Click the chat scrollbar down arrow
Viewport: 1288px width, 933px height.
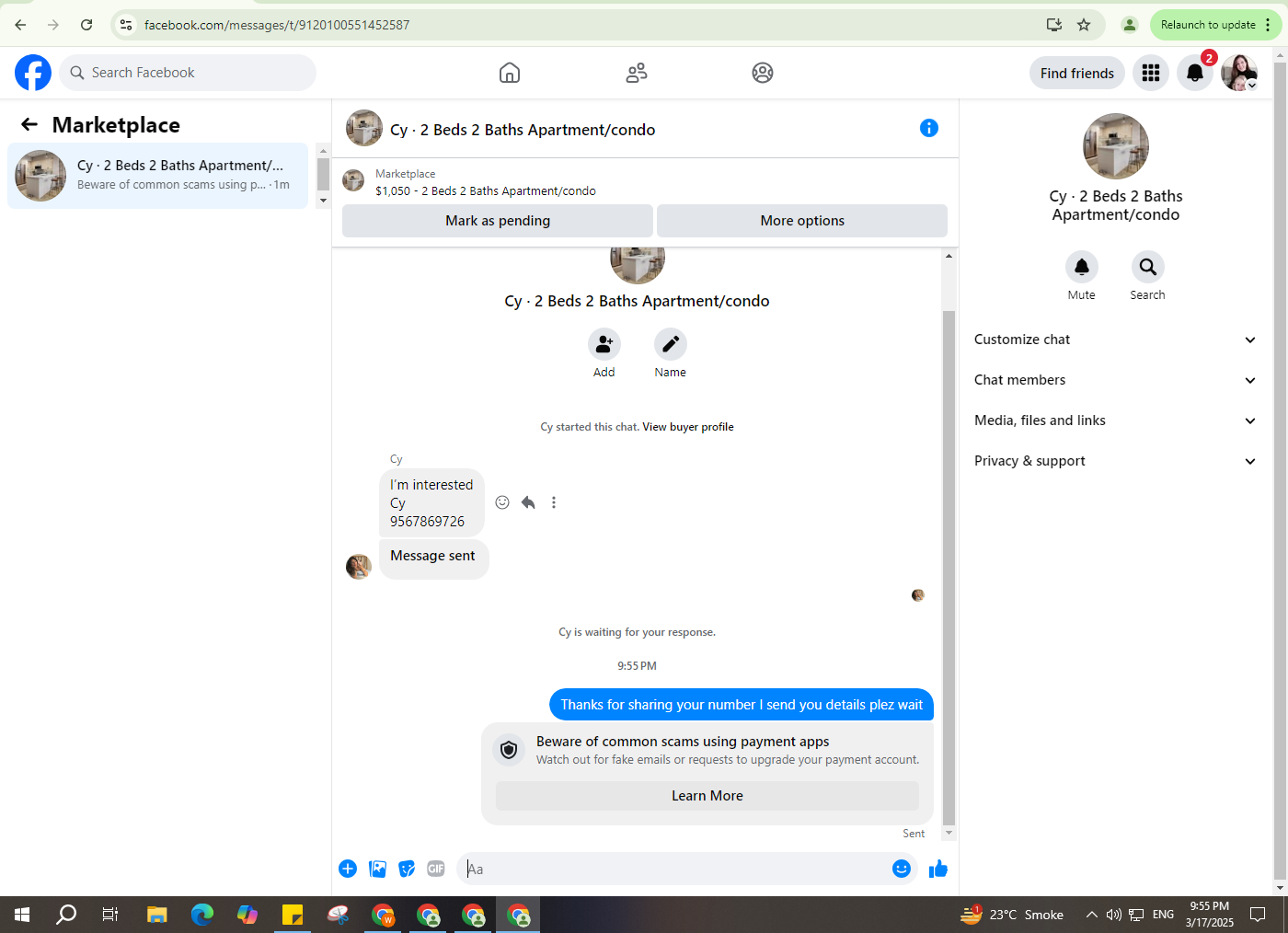coord(949,833)
